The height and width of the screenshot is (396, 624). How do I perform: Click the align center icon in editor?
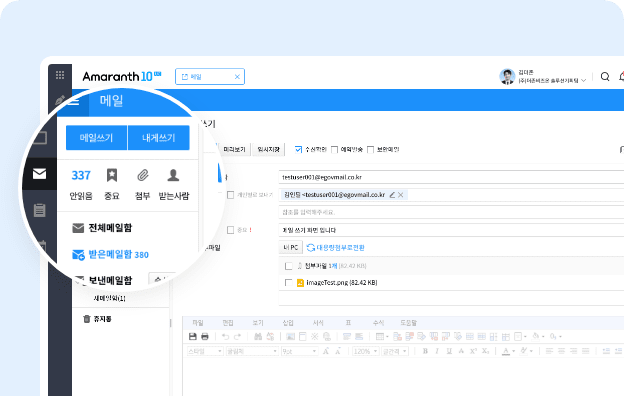coord(561,351)
